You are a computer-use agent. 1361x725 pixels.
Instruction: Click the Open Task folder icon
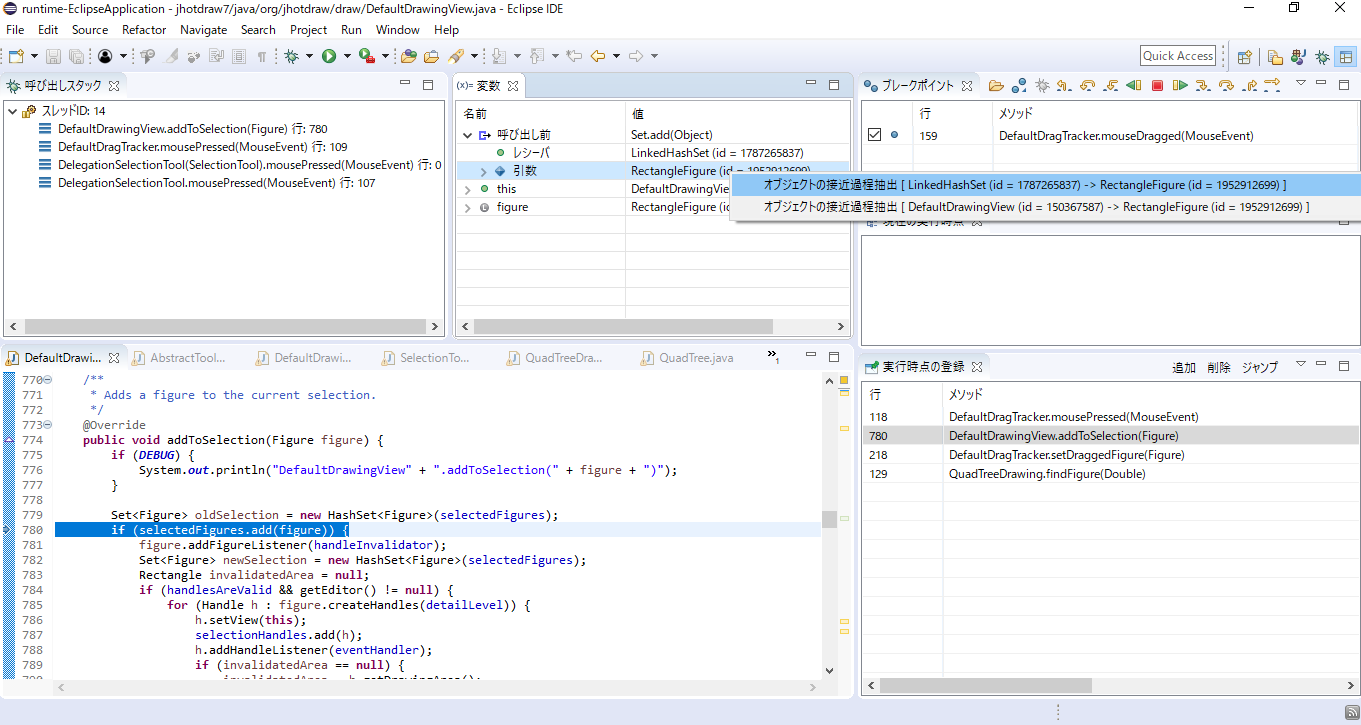coord(432,56)
